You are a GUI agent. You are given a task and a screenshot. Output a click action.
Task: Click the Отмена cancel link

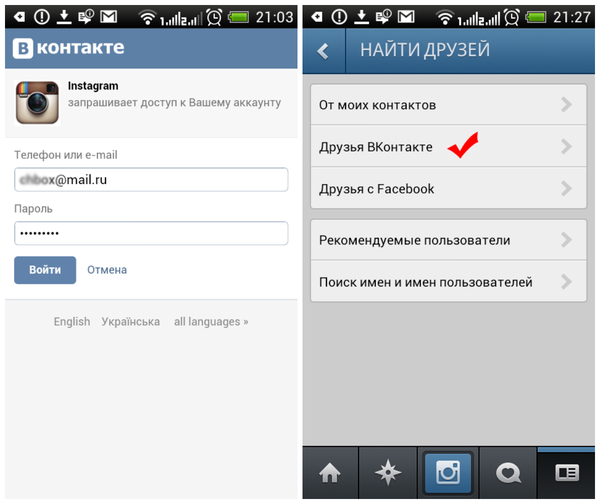tap(107, 270)
